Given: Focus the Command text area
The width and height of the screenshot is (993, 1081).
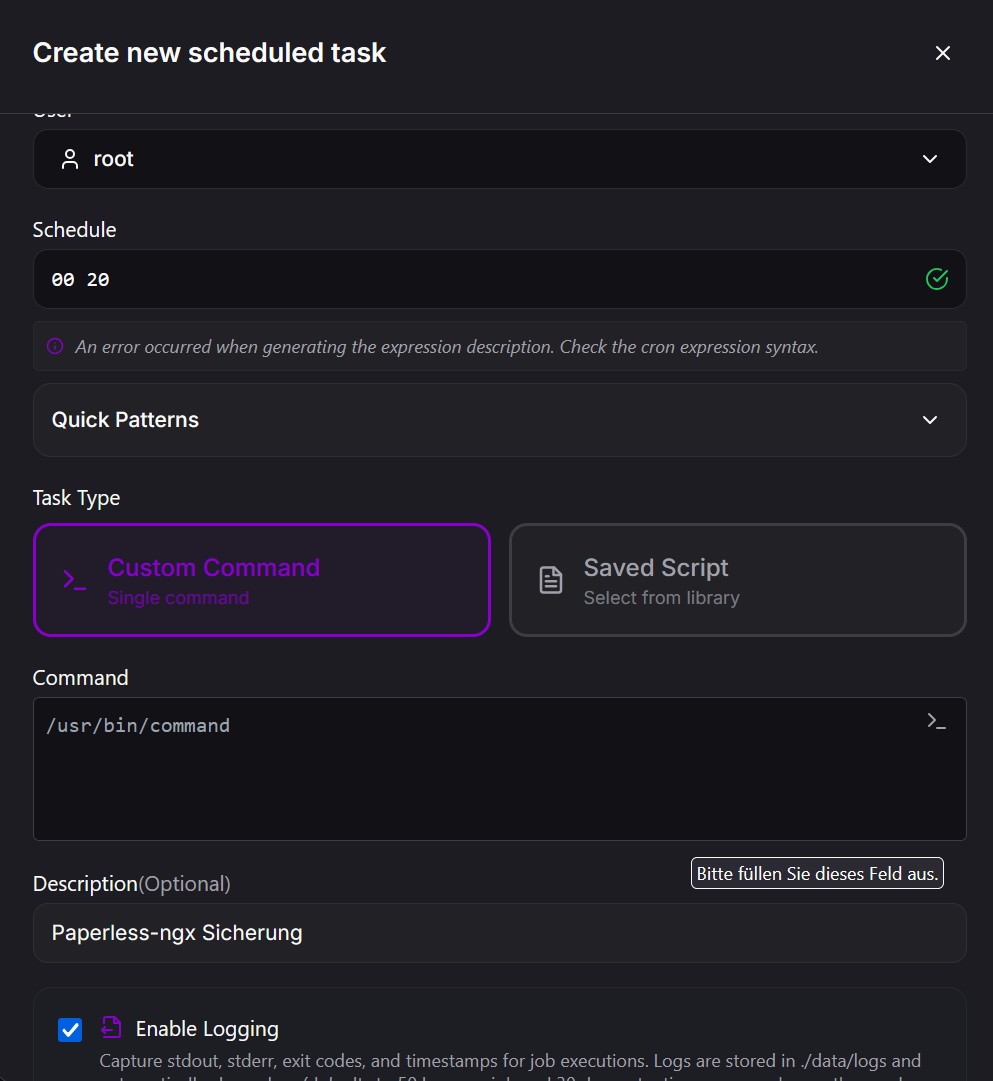Looking at the screenshot, I should click(480, 780).
